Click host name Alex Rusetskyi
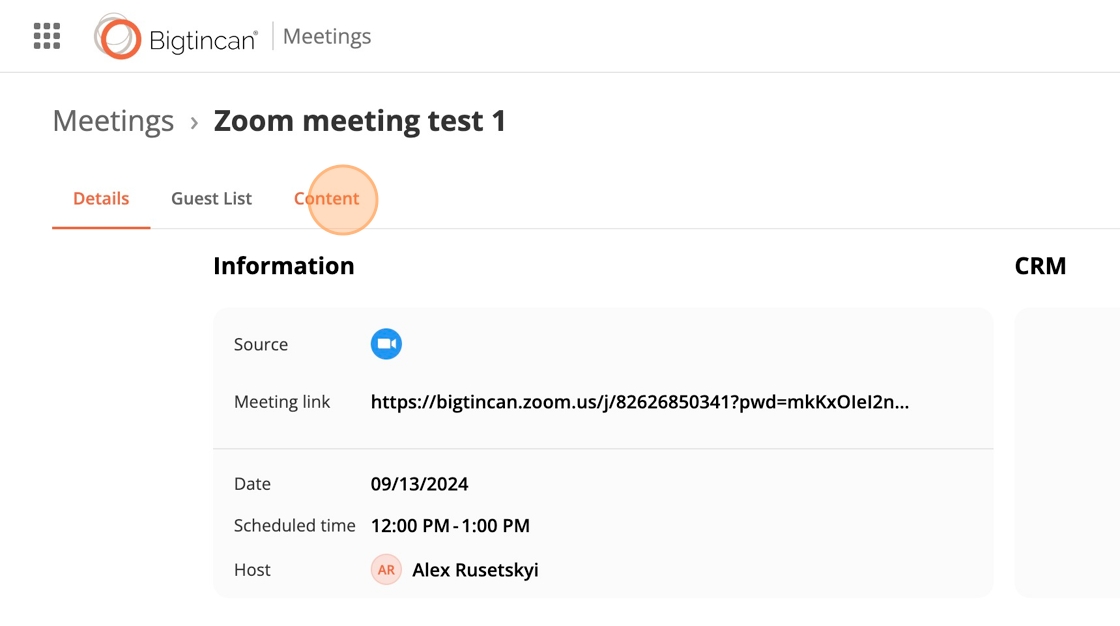Screen dimensions: 1120x626 click(475, 570)
